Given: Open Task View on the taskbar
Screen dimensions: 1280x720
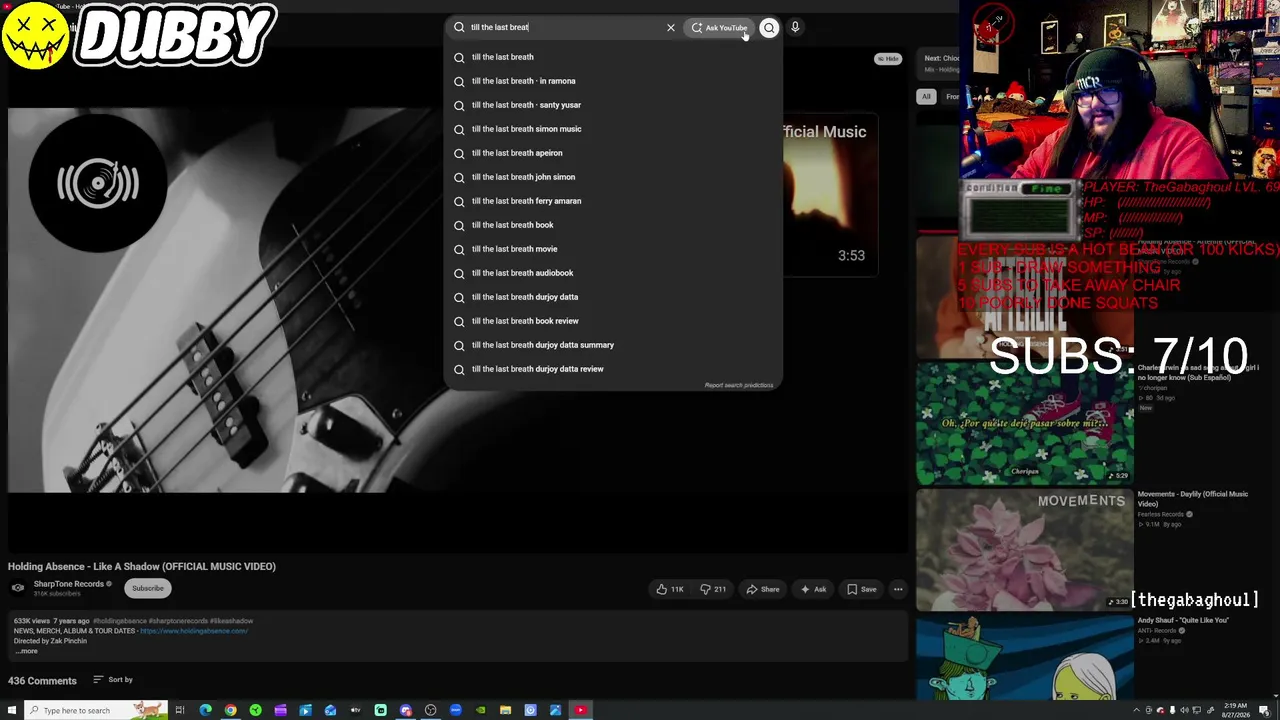Looking at the screenshot, I should [180, 710].
